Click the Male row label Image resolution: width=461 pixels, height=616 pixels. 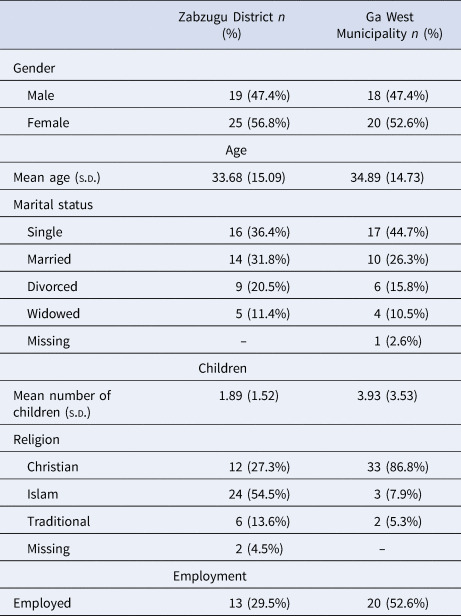tap(40, 95)
